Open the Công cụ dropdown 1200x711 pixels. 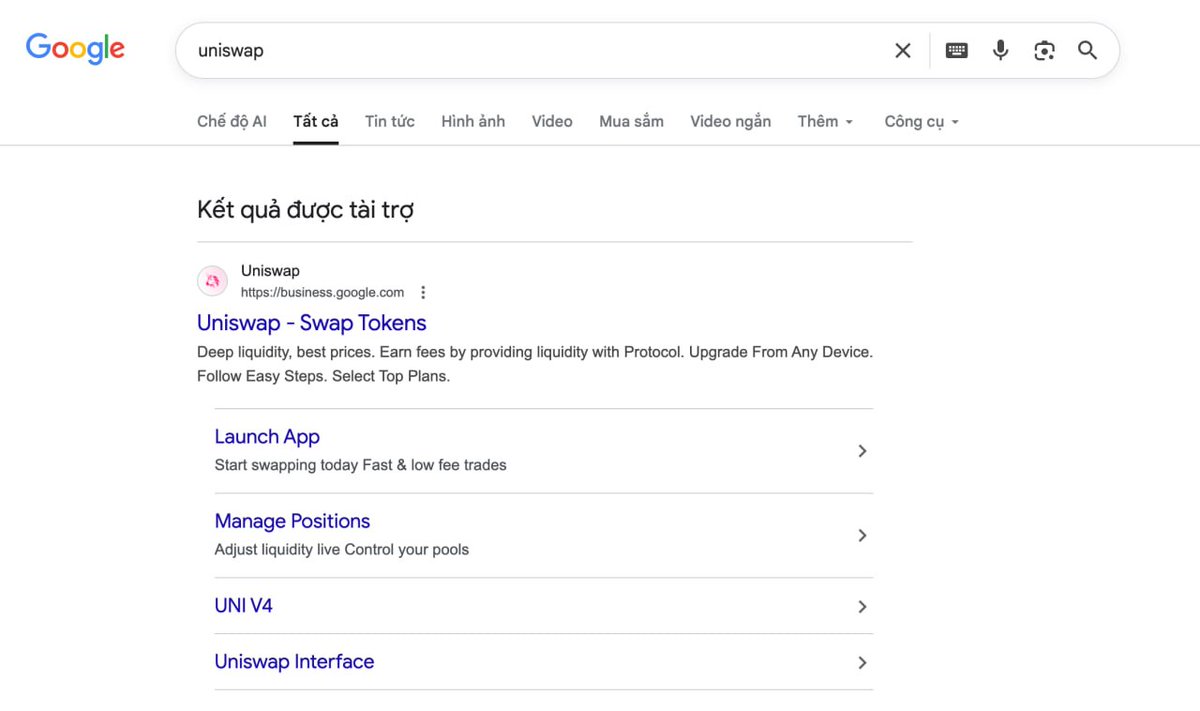pyautogui.click(x=921, y=121)
